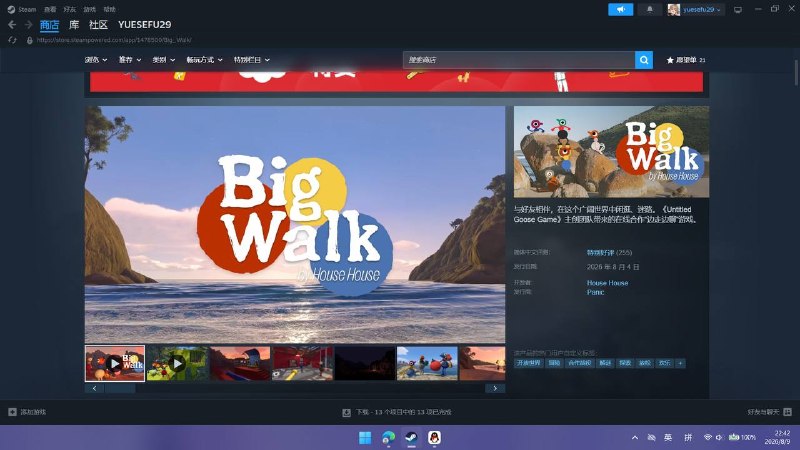Click the add game plus icon
800x450 pixels.
(x=12, y=412)
